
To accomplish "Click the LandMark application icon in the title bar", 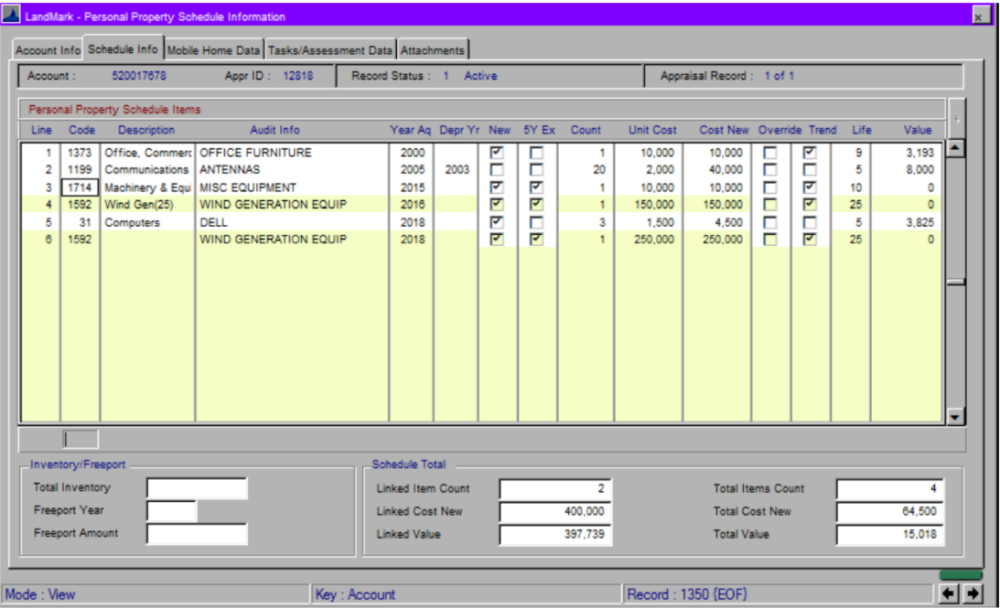I will 10,14.
